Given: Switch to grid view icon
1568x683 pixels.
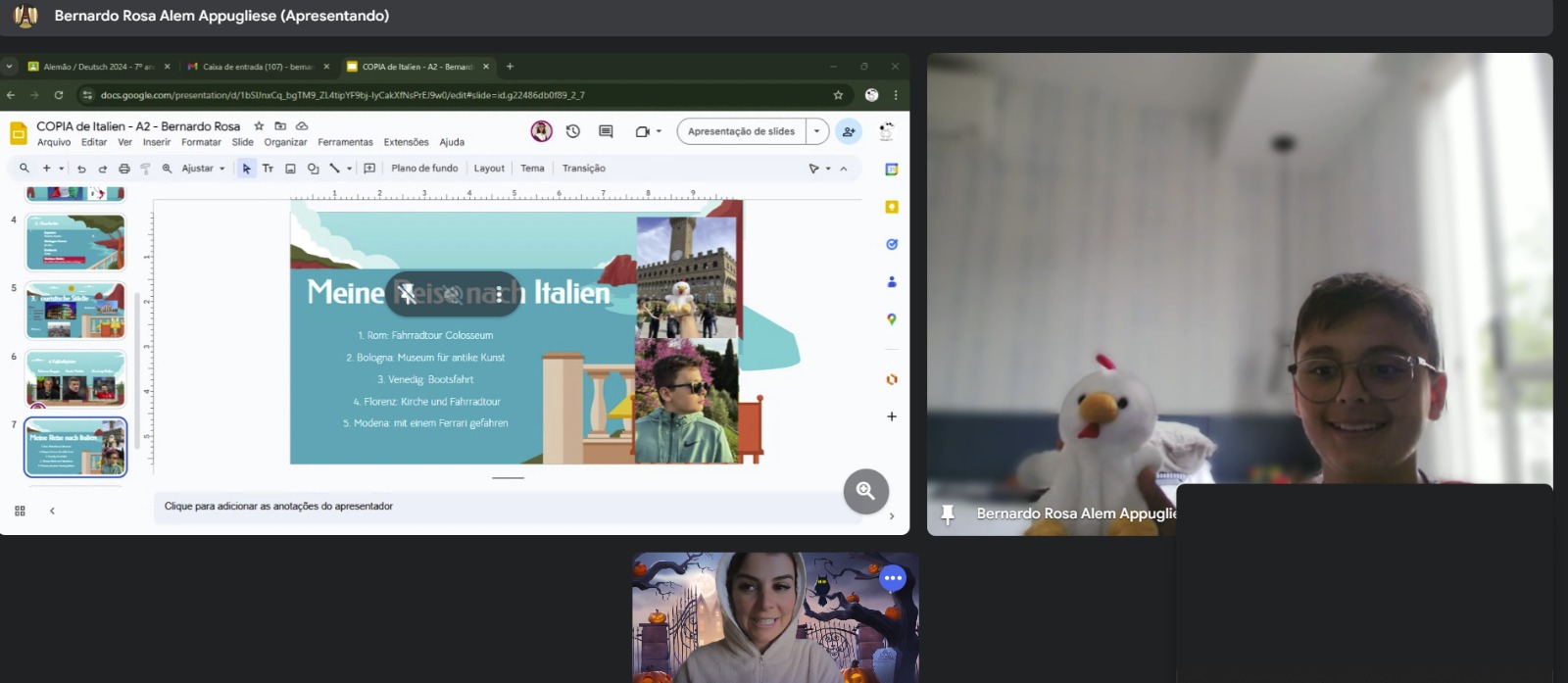Looking at the screenshot, I should pos(20,511).
